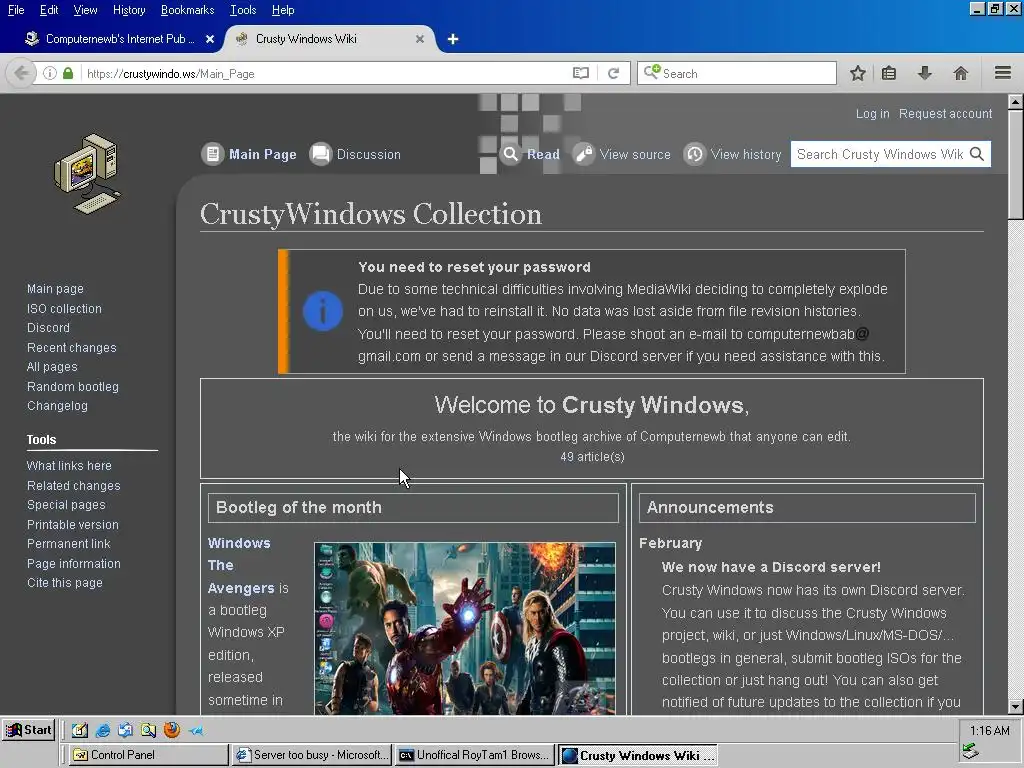Open Special pages tool link
1024x768 pixels.
tap(66, 505)
